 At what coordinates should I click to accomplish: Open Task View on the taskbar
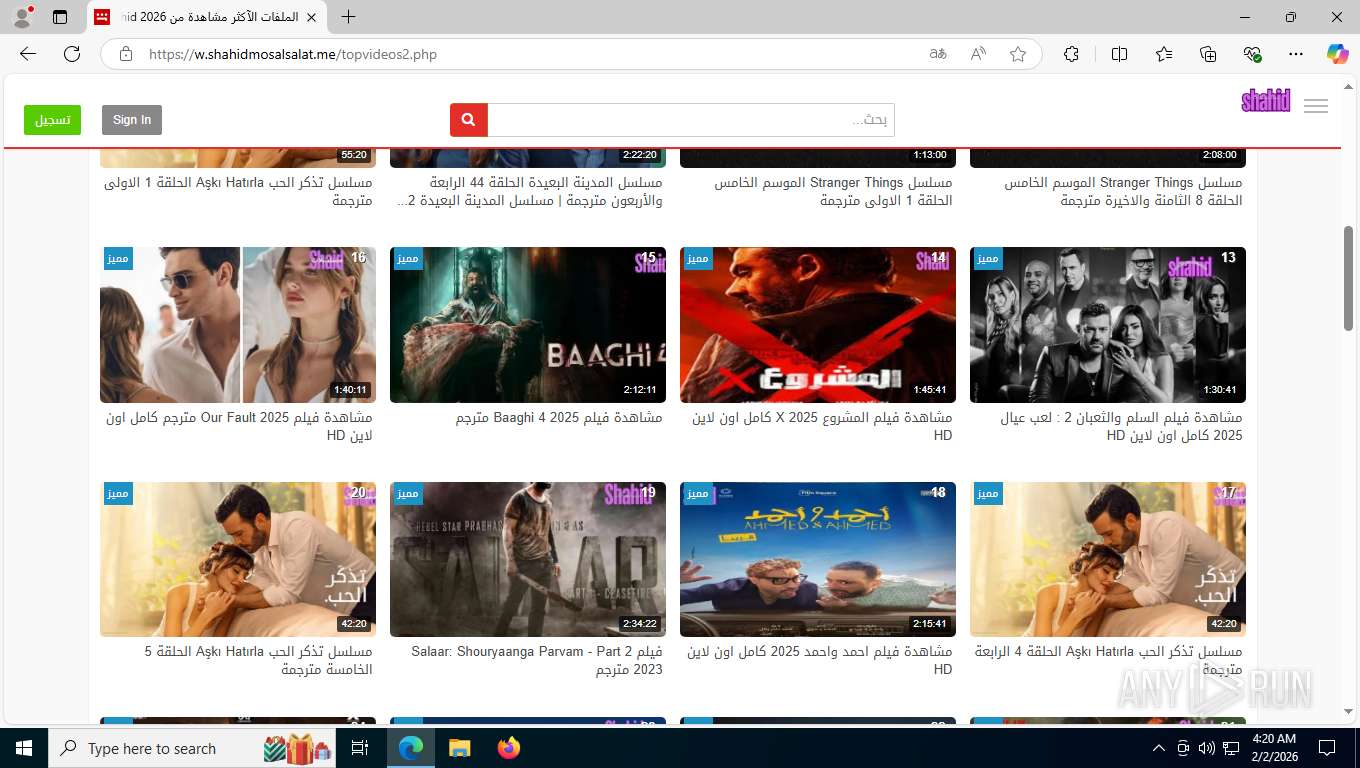point(360,748)
